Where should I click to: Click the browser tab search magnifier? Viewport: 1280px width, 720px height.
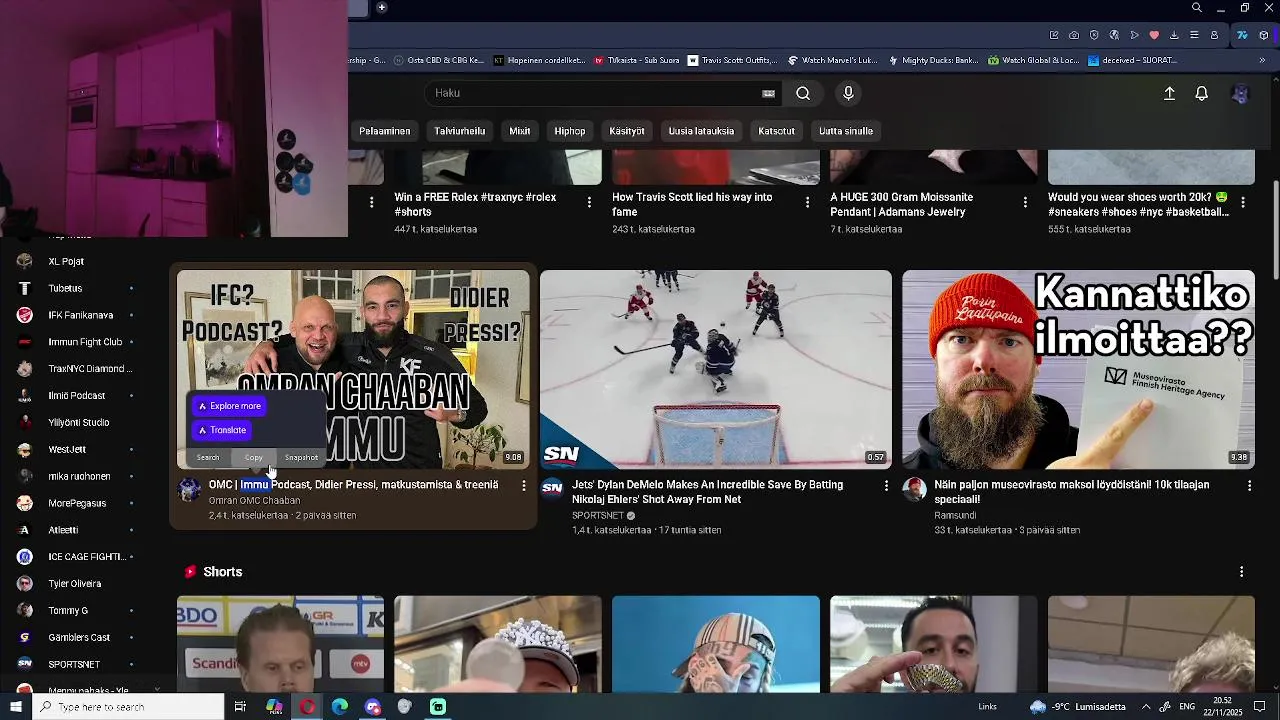pos(1196,8)
